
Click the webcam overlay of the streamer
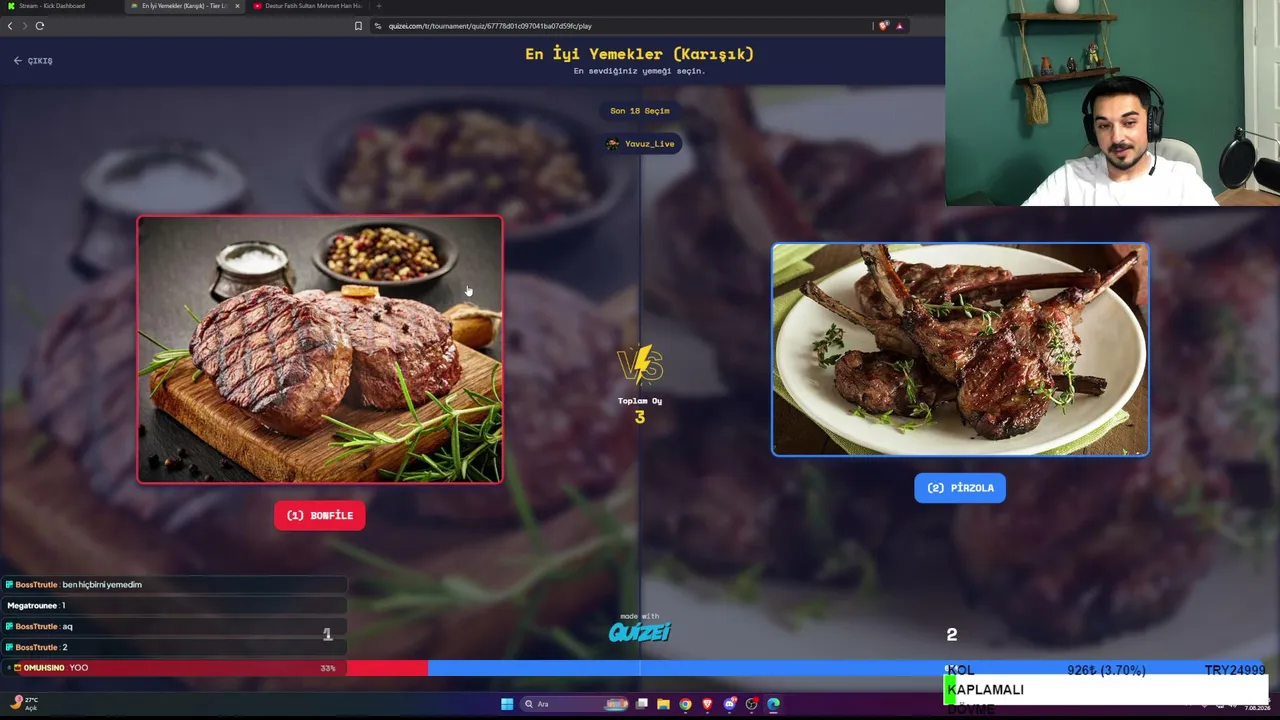[1112, 103]
